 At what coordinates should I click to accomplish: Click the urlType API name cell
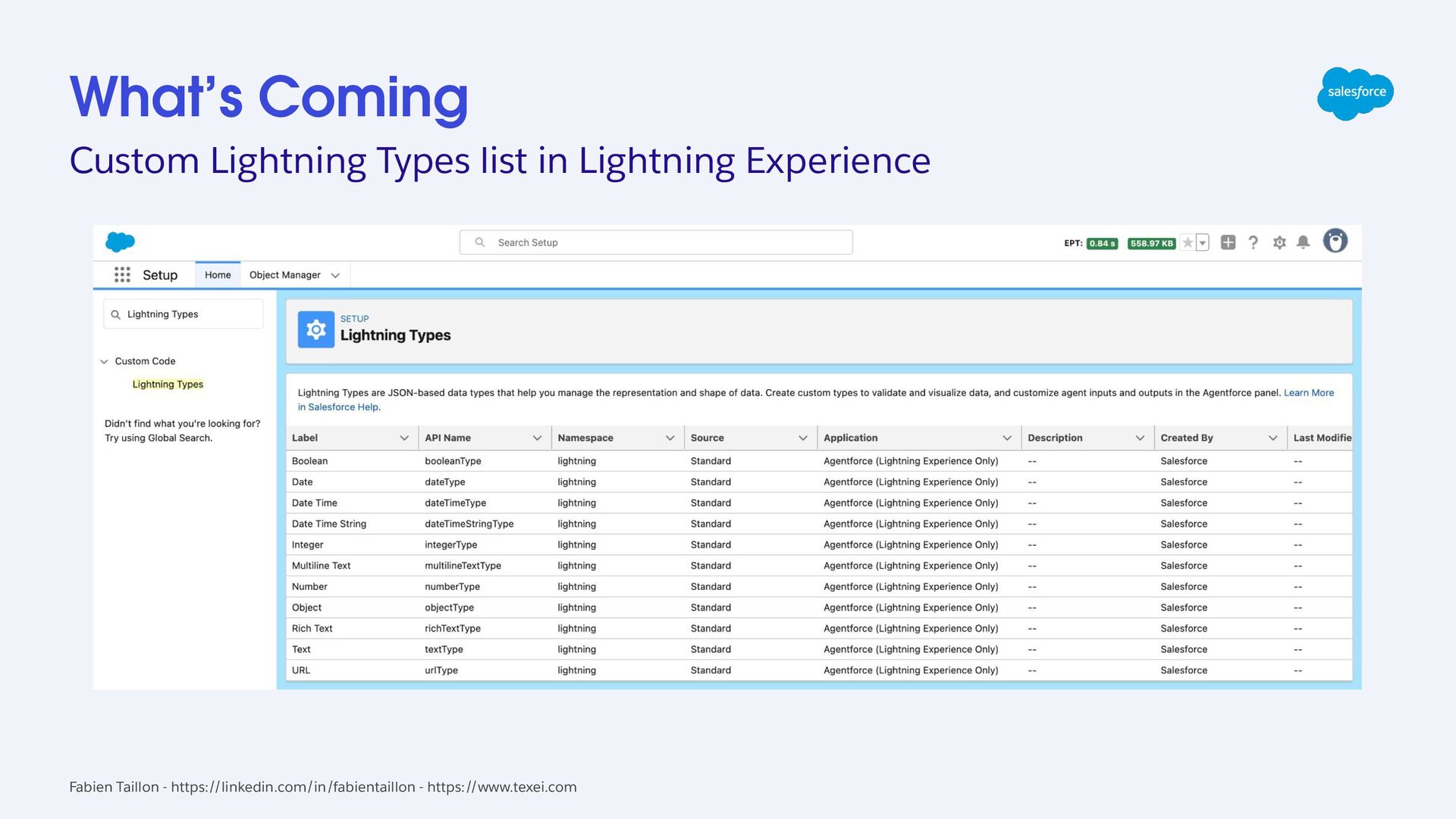click(441, 670)
